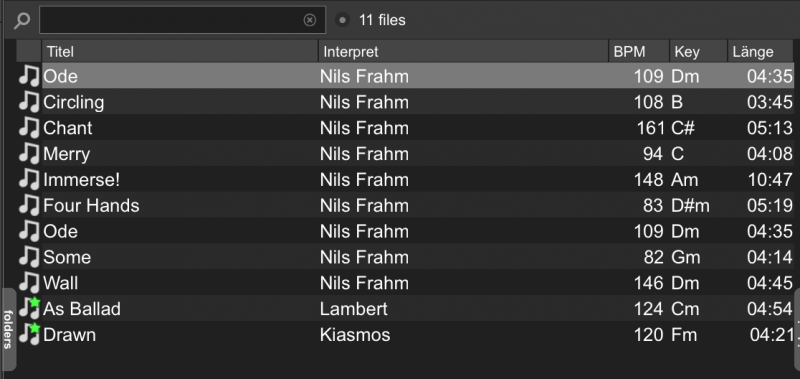Click BPM value 82 of Some
The height and width of the screenshot is (379, 800).
tap(653, 257)
